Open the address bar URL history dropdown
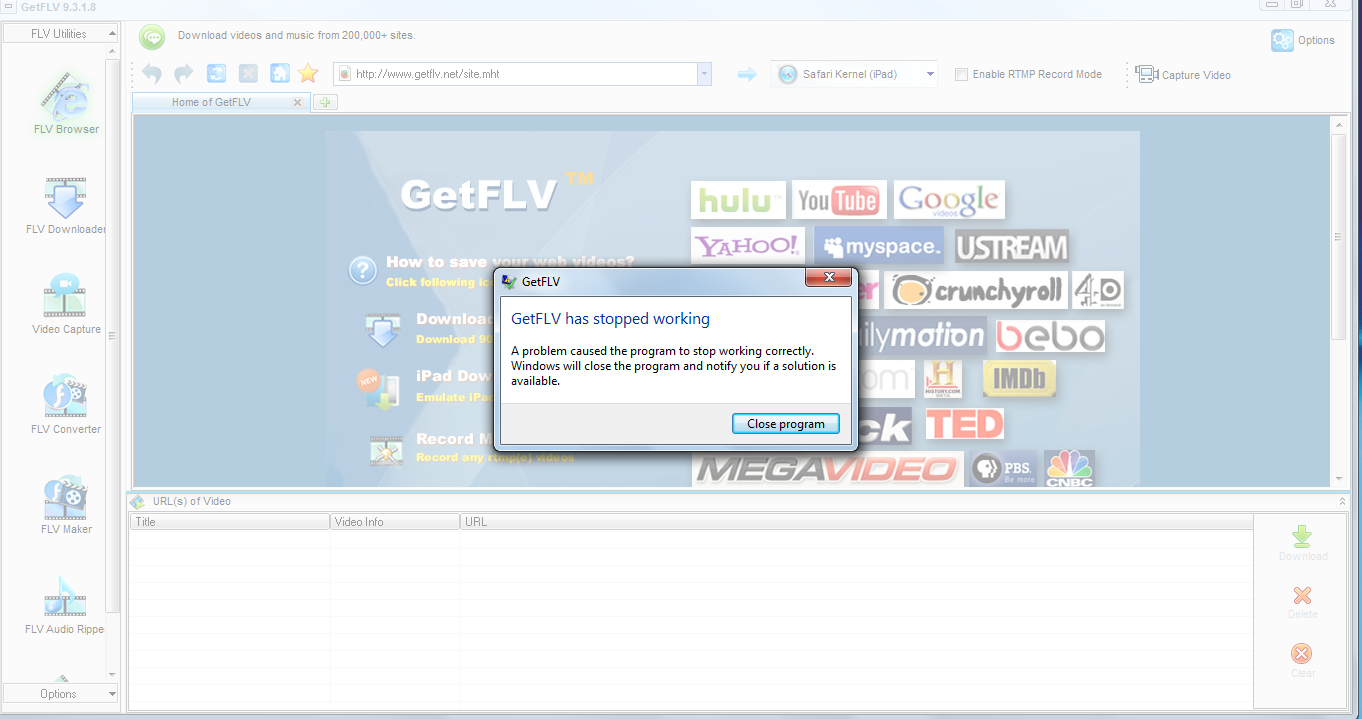 (704, 74)
